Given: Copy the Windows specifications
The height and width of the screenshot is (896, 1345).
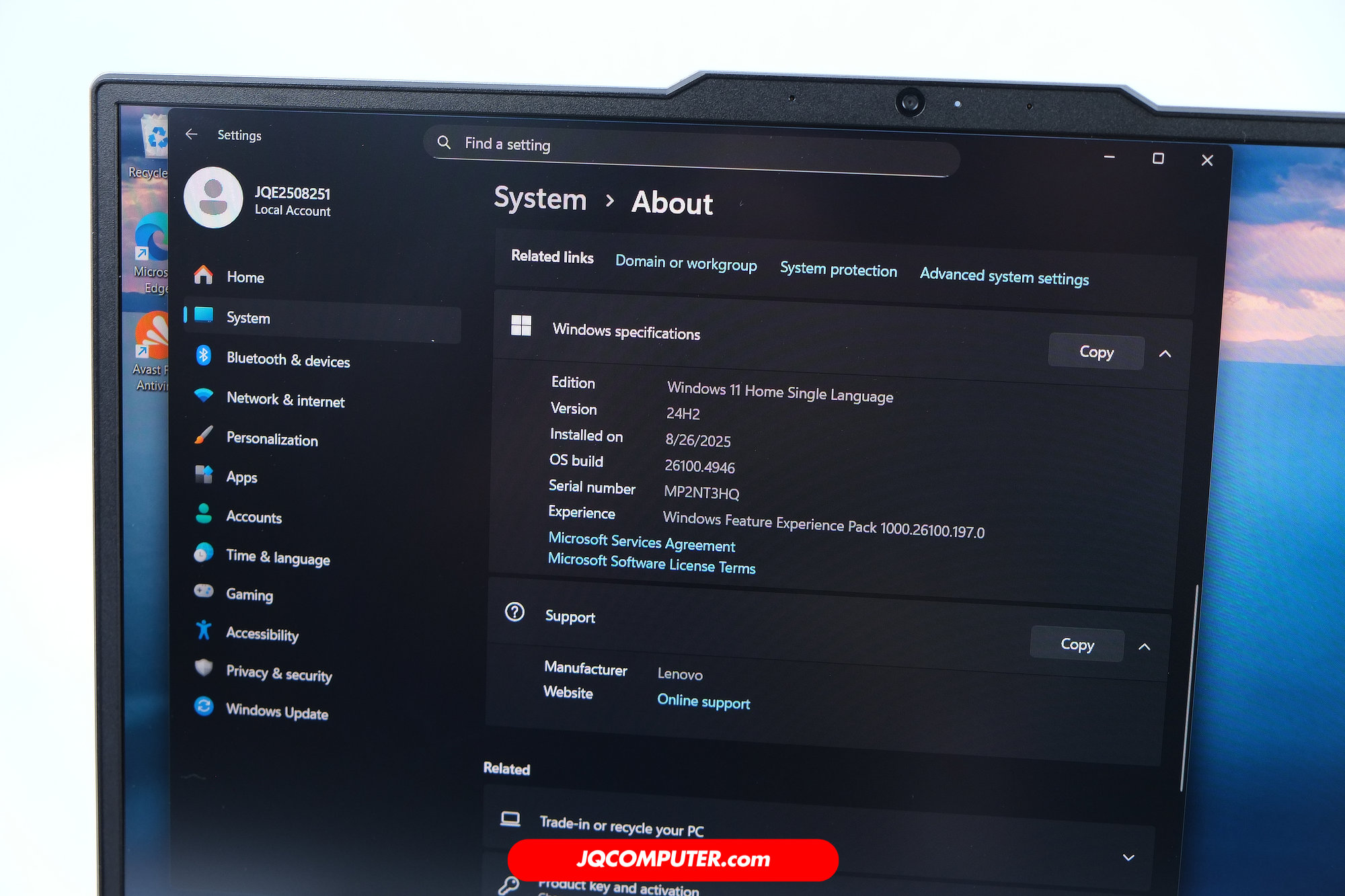Looking at the screenshot, I should pos(1096,352).
